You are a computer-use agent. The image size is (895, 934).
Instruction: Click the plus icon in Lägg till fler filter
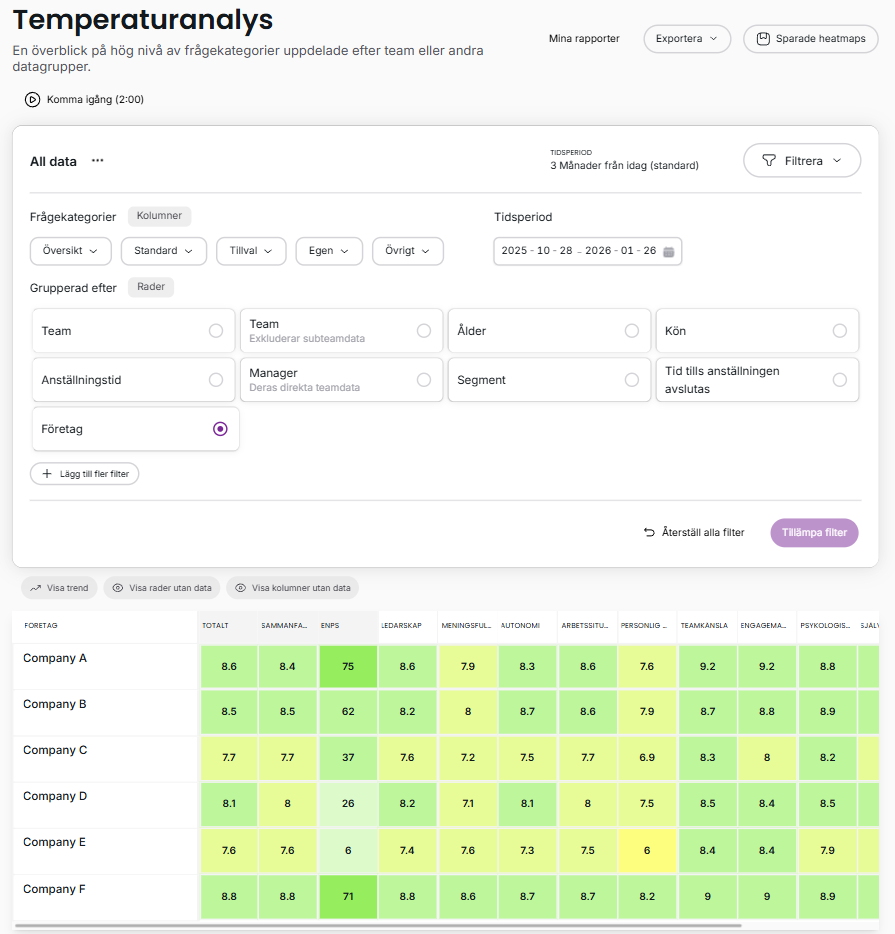pos(47,474)
